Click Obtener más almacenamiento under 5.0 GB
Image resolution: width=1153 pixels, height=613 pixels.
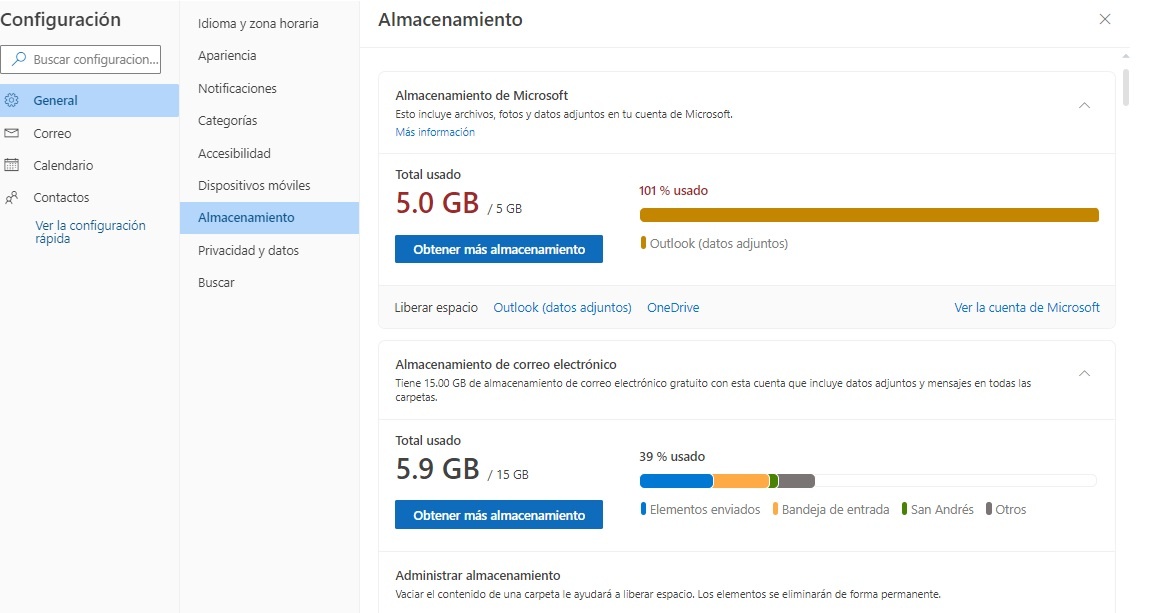point(499,249)
